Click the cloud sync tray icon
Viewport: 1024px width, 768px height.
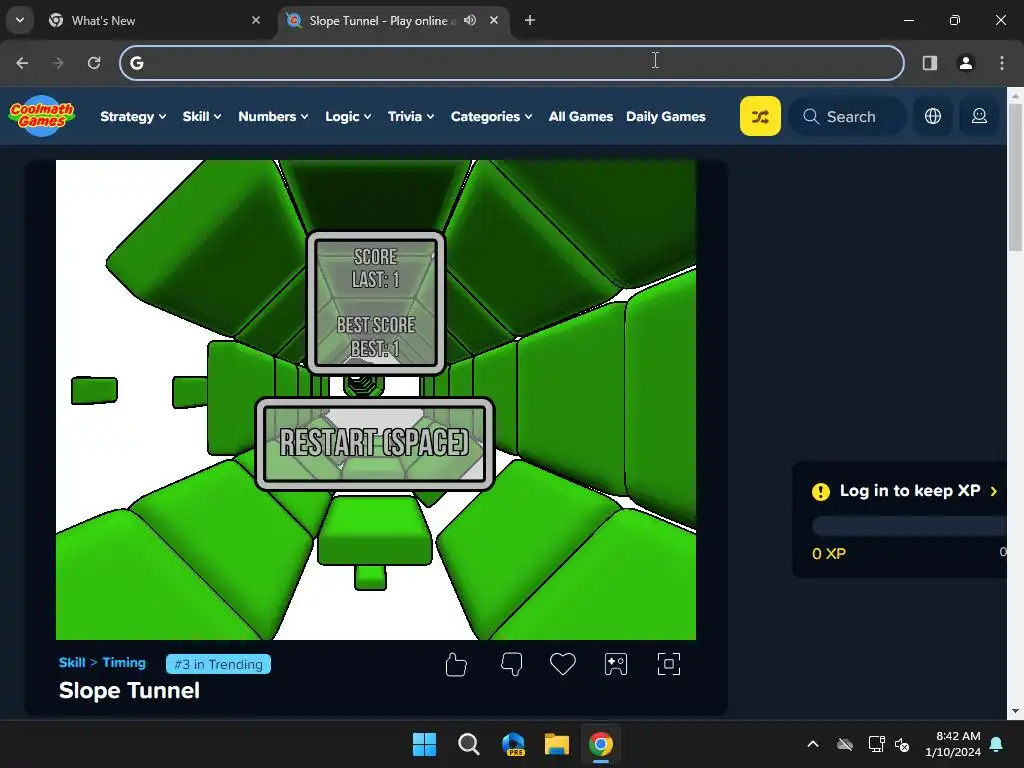point(844,744)
